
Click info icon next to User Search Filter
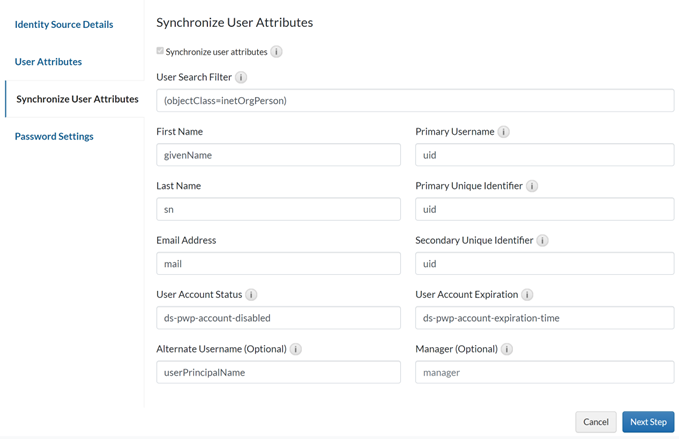coord(241,77)
